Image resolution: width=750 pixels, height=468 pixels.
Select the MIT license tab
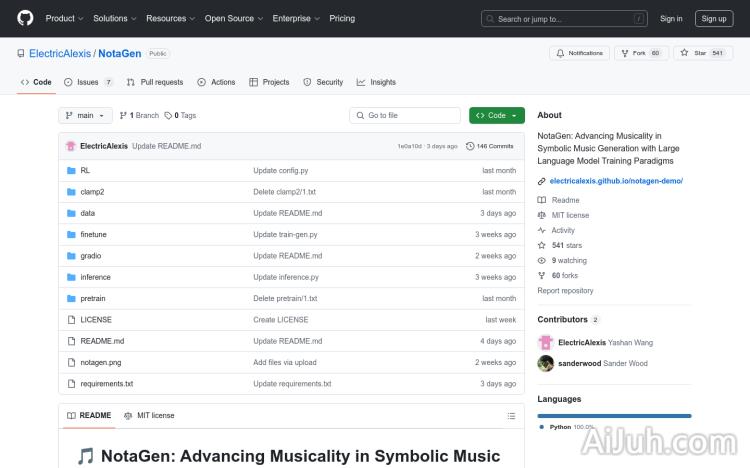(x=149, y=415)
